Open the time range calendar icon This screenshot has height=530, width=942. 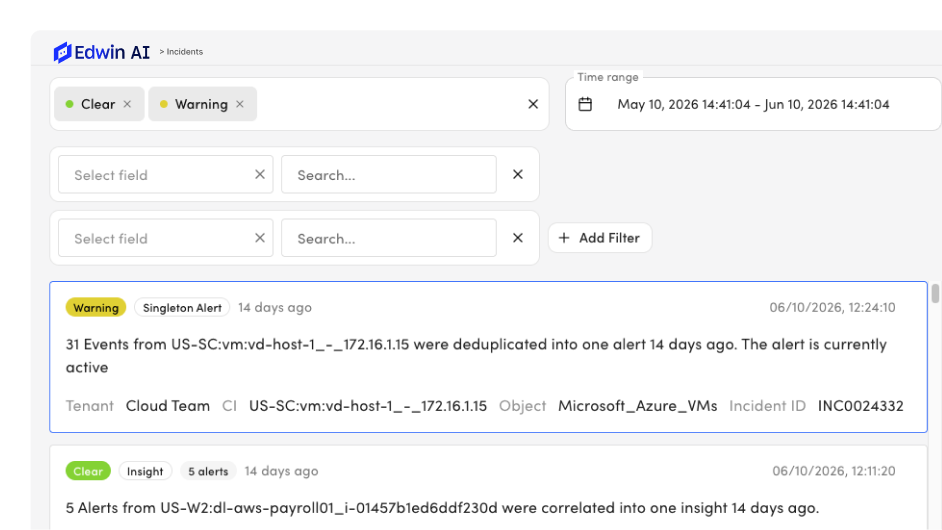click(x=585, y=104)
